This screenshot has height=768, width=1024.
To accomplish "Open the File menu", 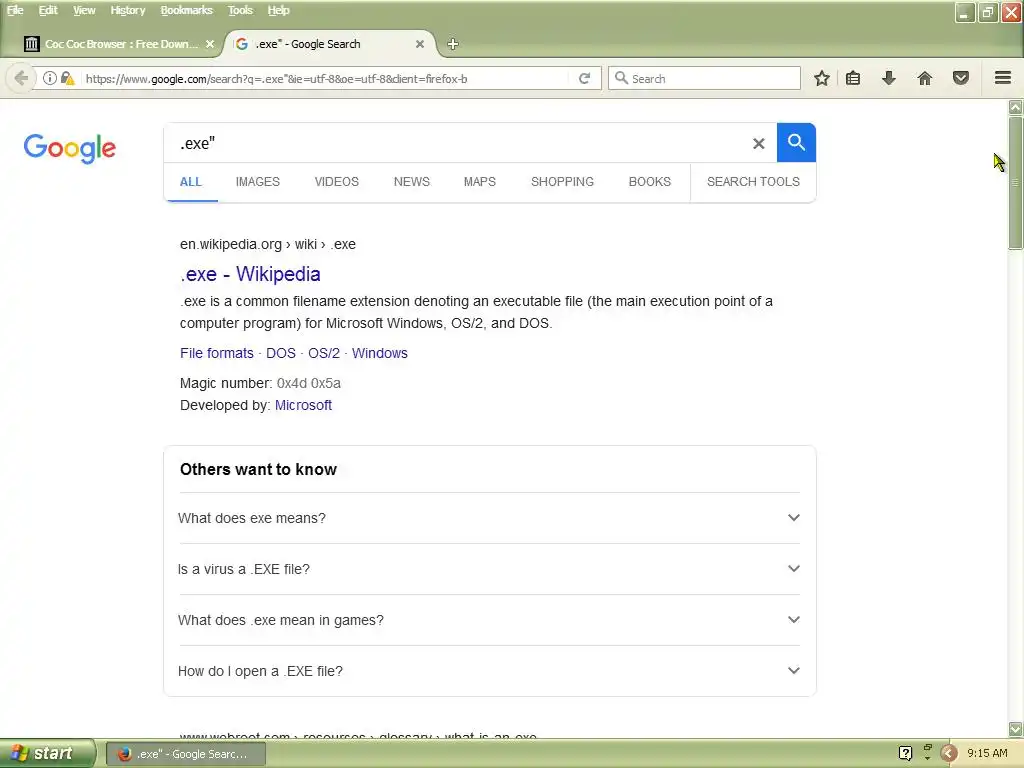I will pyautogui.click(x=15, y=10).
